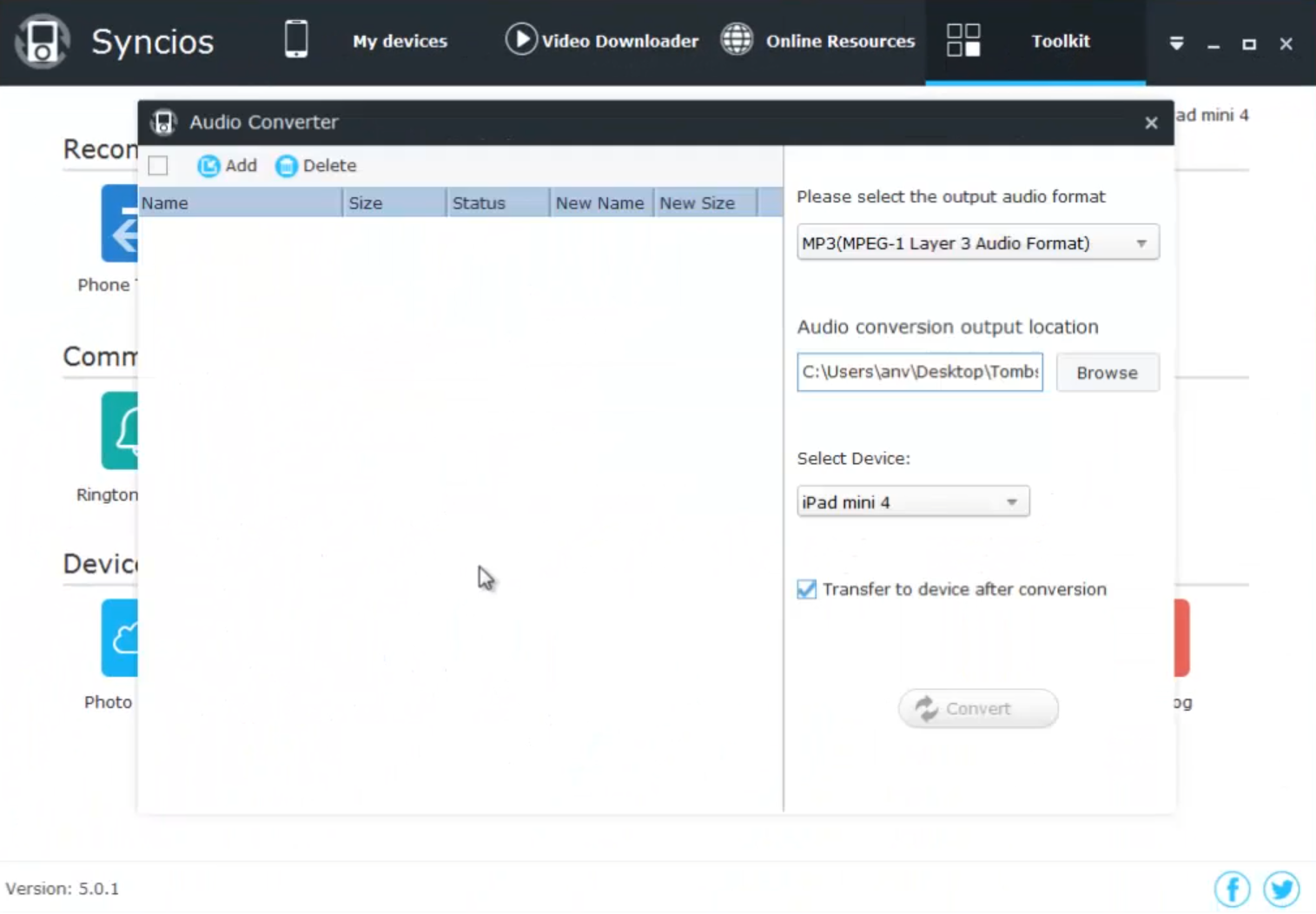Close the Audio Converter dialog
Image resolution: width=1316 pixels, height=914 pixels.
coord(1151,123)
